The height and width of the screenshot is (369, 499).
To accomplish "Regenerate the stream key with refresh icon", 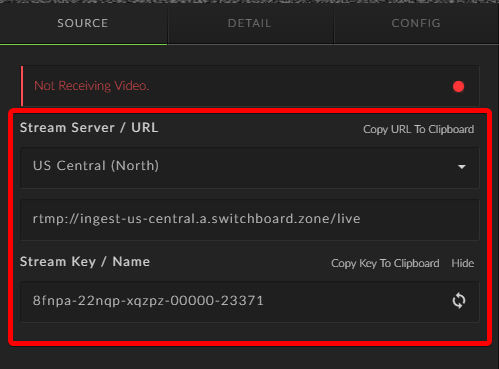I will [x=459, y=301].
